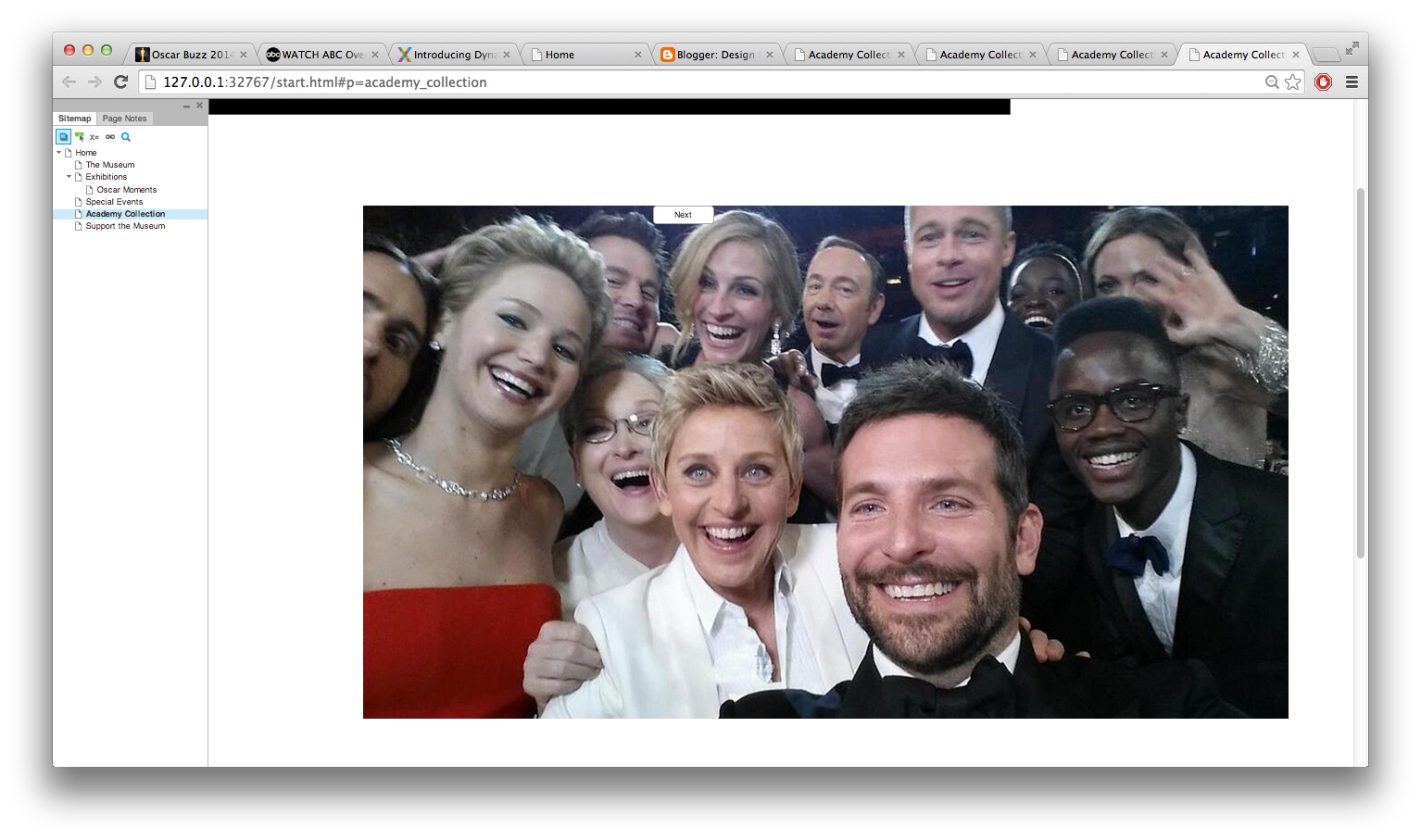Enter fullscreen with the top-right arrows icon
1421x840 pixels.
pyautogui.click(x=1352, y=48)
